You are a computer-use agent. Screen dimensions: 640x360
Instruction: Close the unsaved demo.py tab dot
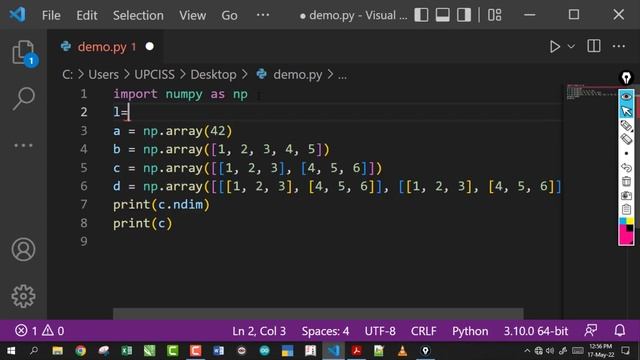pos(150,47)
